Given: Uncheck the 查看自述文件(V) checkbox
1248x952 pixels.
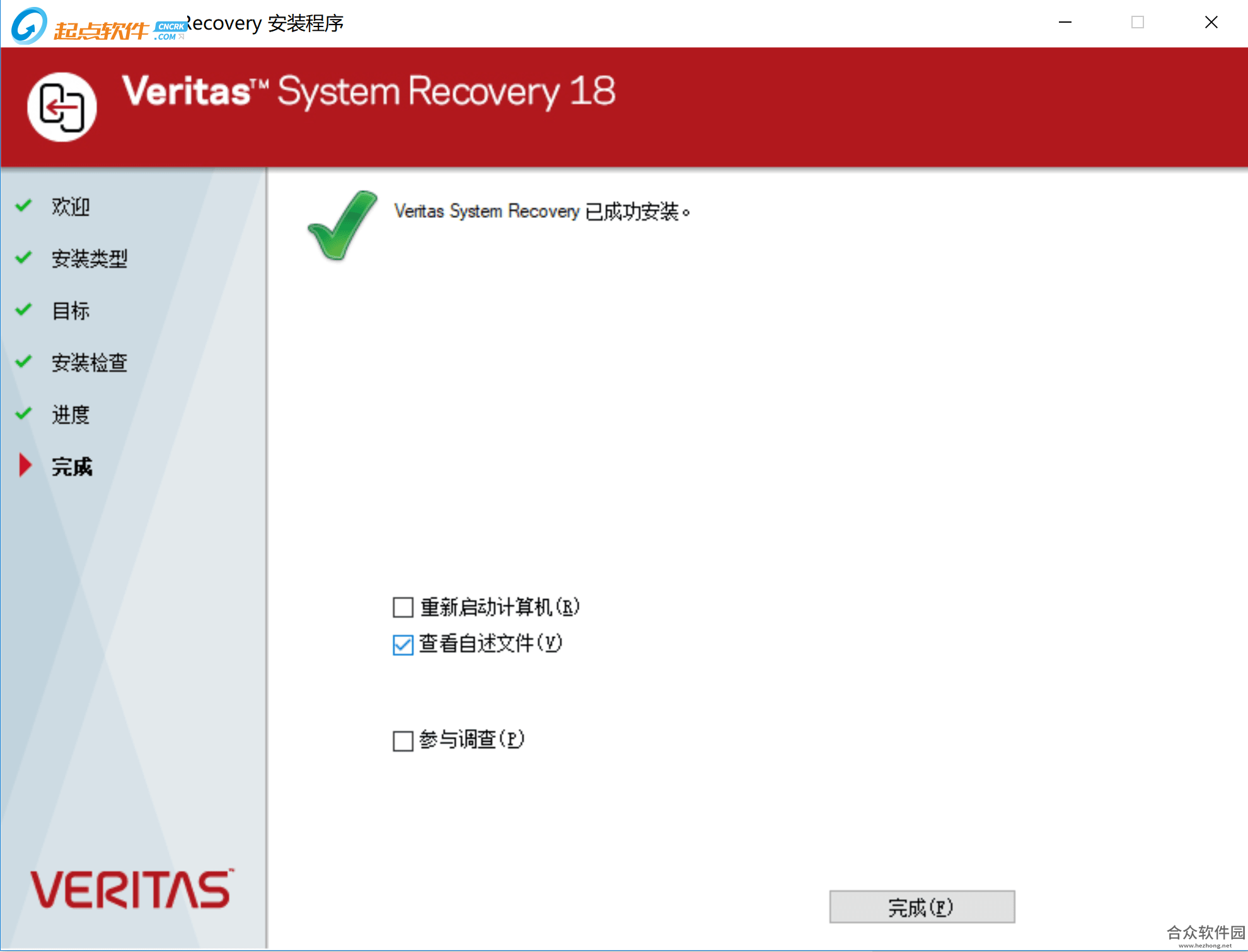Looking at the screenshot, I should [403, 645].
